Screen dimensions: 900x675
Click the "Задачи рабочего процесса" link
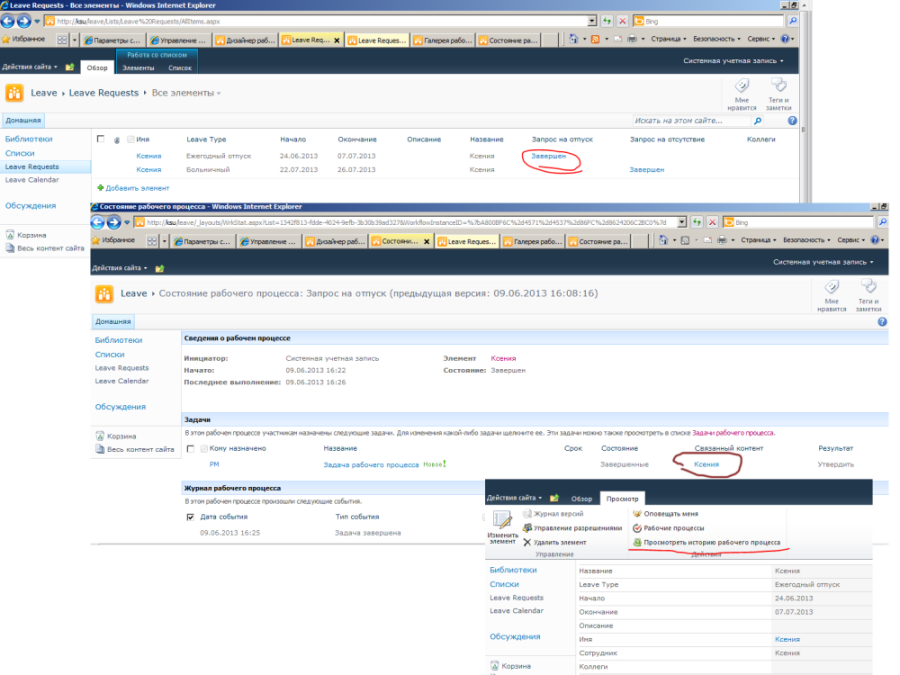coord(732,433)
